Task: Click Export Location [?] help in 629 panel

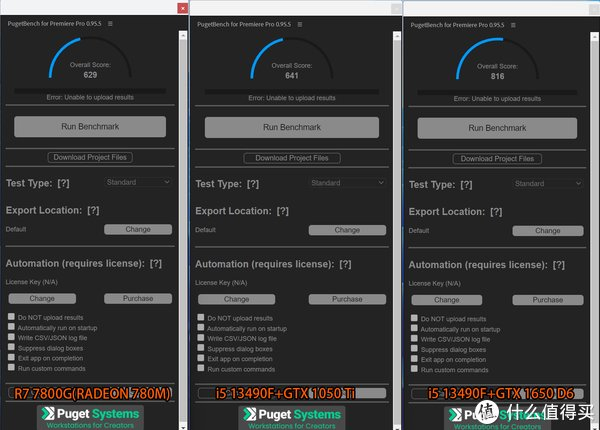Action: pyautogui.click(x=93, y=210)
